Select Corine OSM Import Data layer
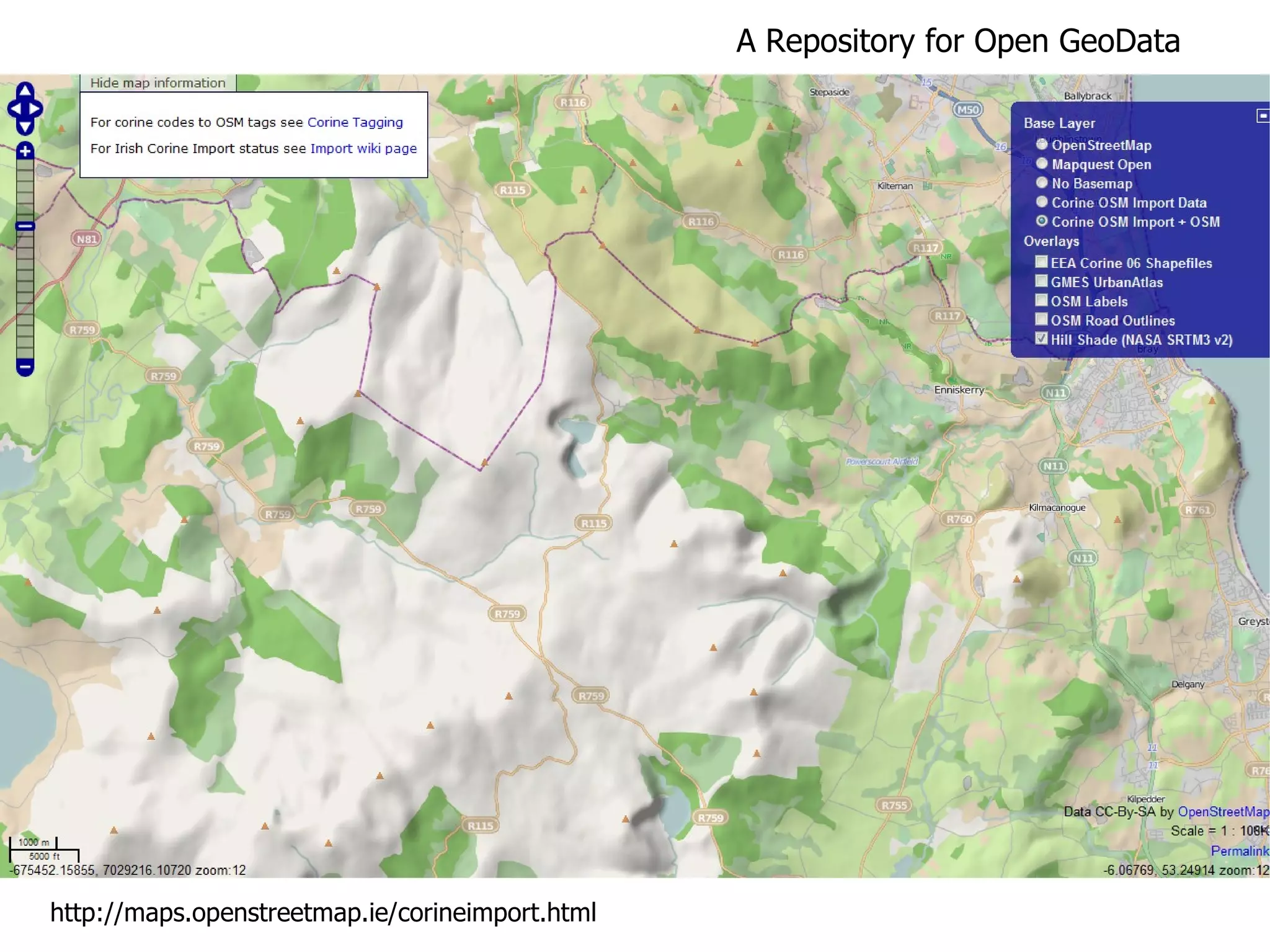The height and width of the screenshot is (952, 1270). 1042,202
